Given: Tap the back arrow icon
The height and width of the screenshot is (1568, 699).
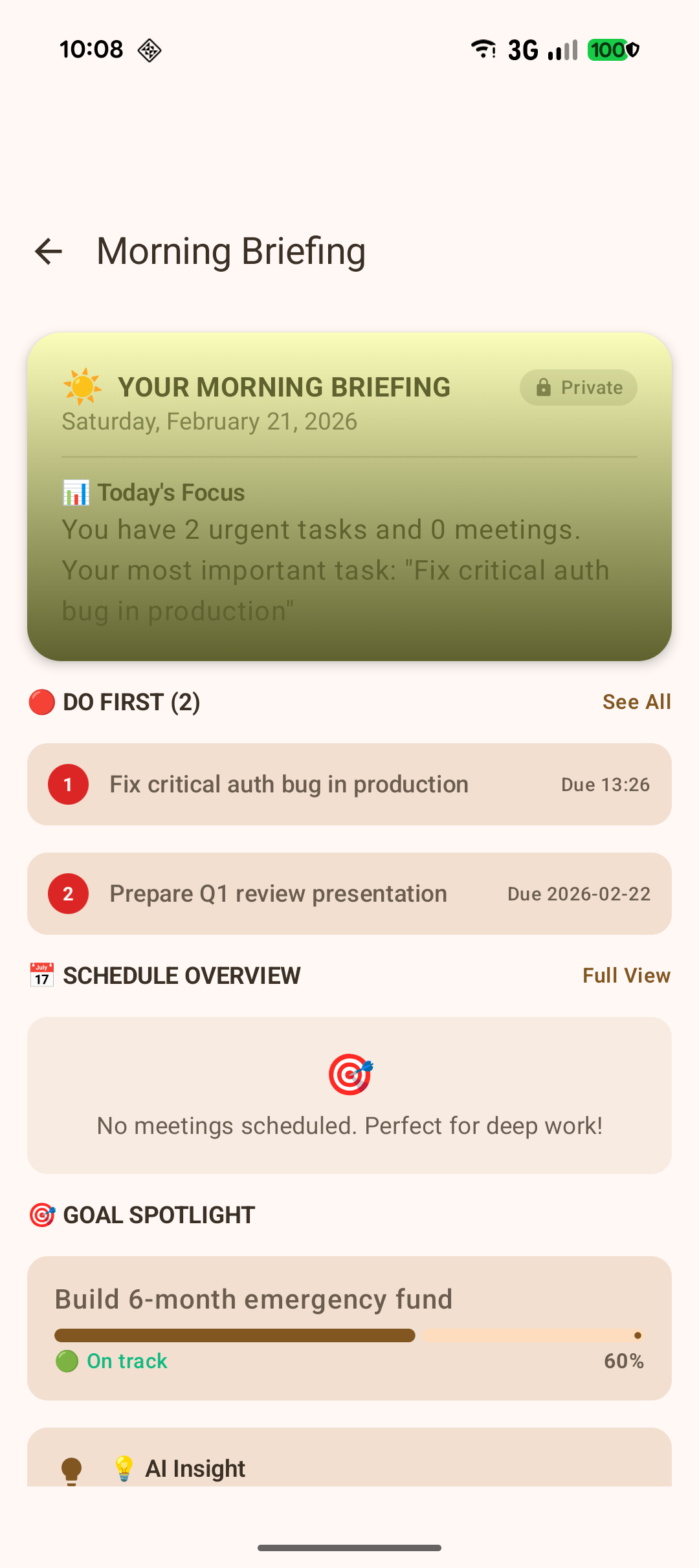Looking at the screenshot, I should pyautogui.click(x=49, y=252).
